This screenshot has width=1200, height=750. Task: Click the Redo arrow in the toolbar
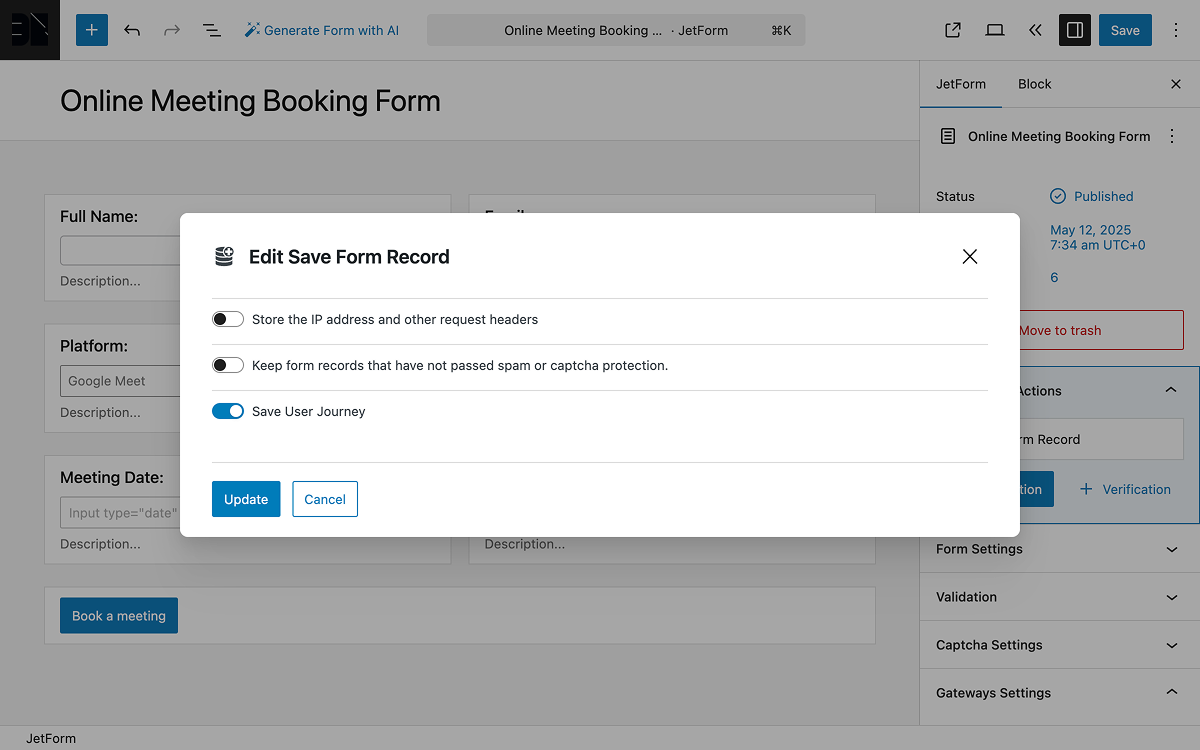click(171, 30)
